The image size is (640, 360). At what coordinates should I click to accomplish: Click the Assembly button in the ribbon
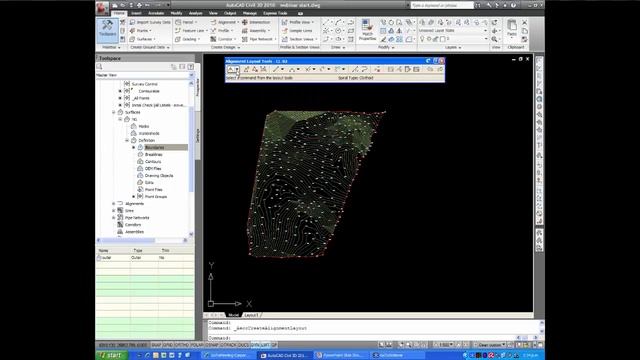pos(256,31)
